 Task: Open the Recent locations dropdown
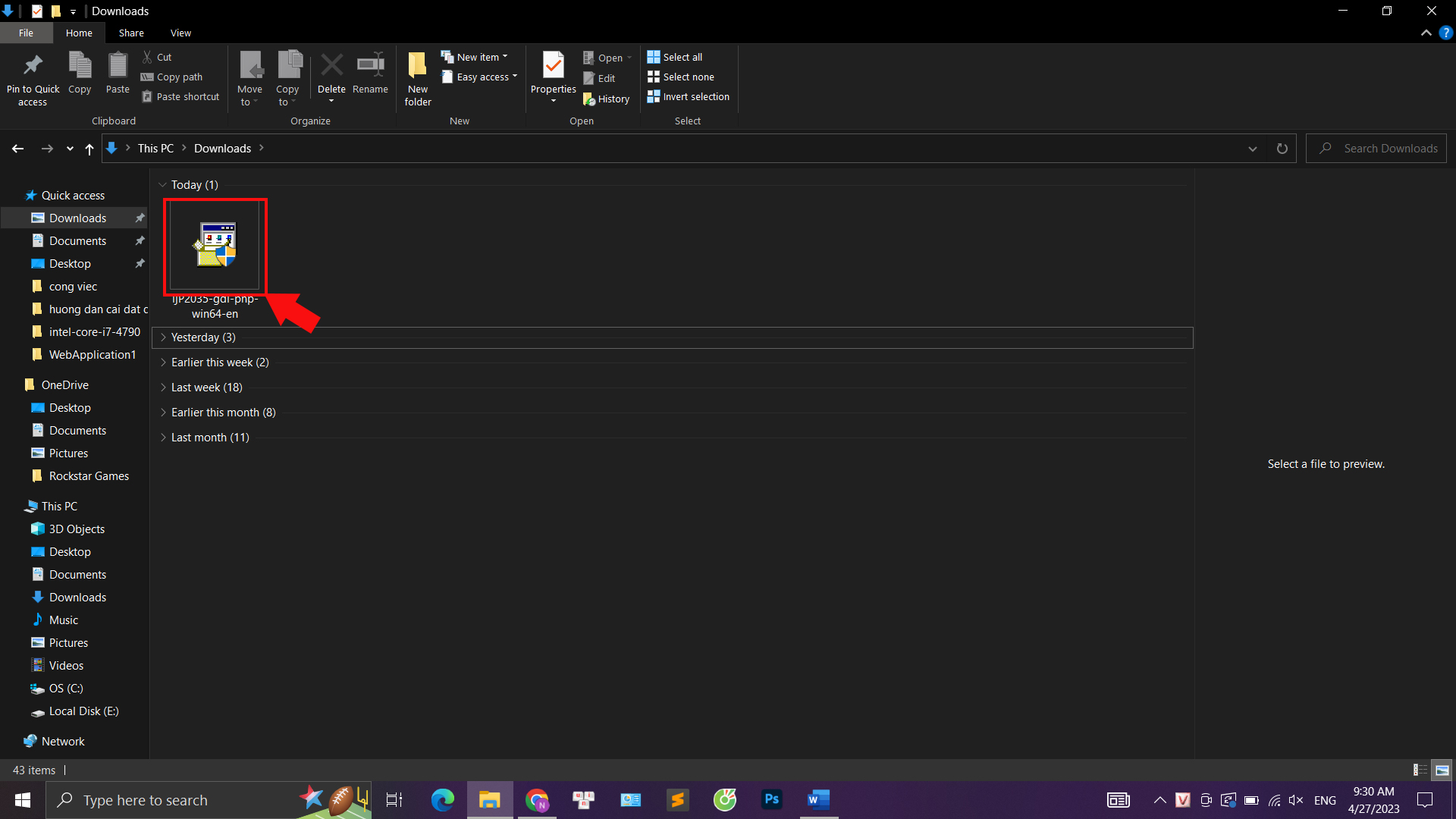[x=70, y=149]
